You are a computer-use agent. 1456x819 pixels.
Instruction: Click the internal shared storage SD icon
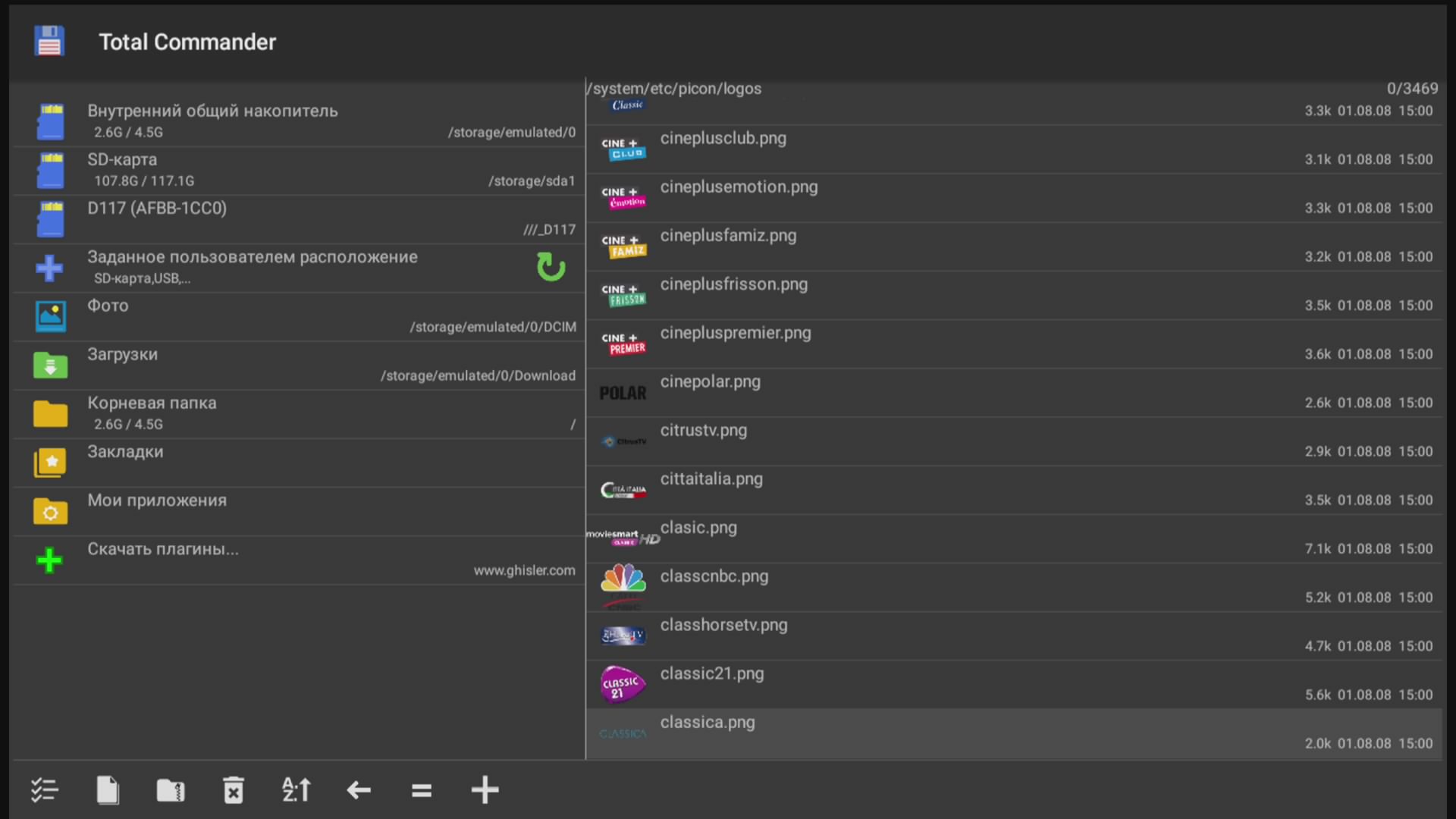click(x=51, y=122)
